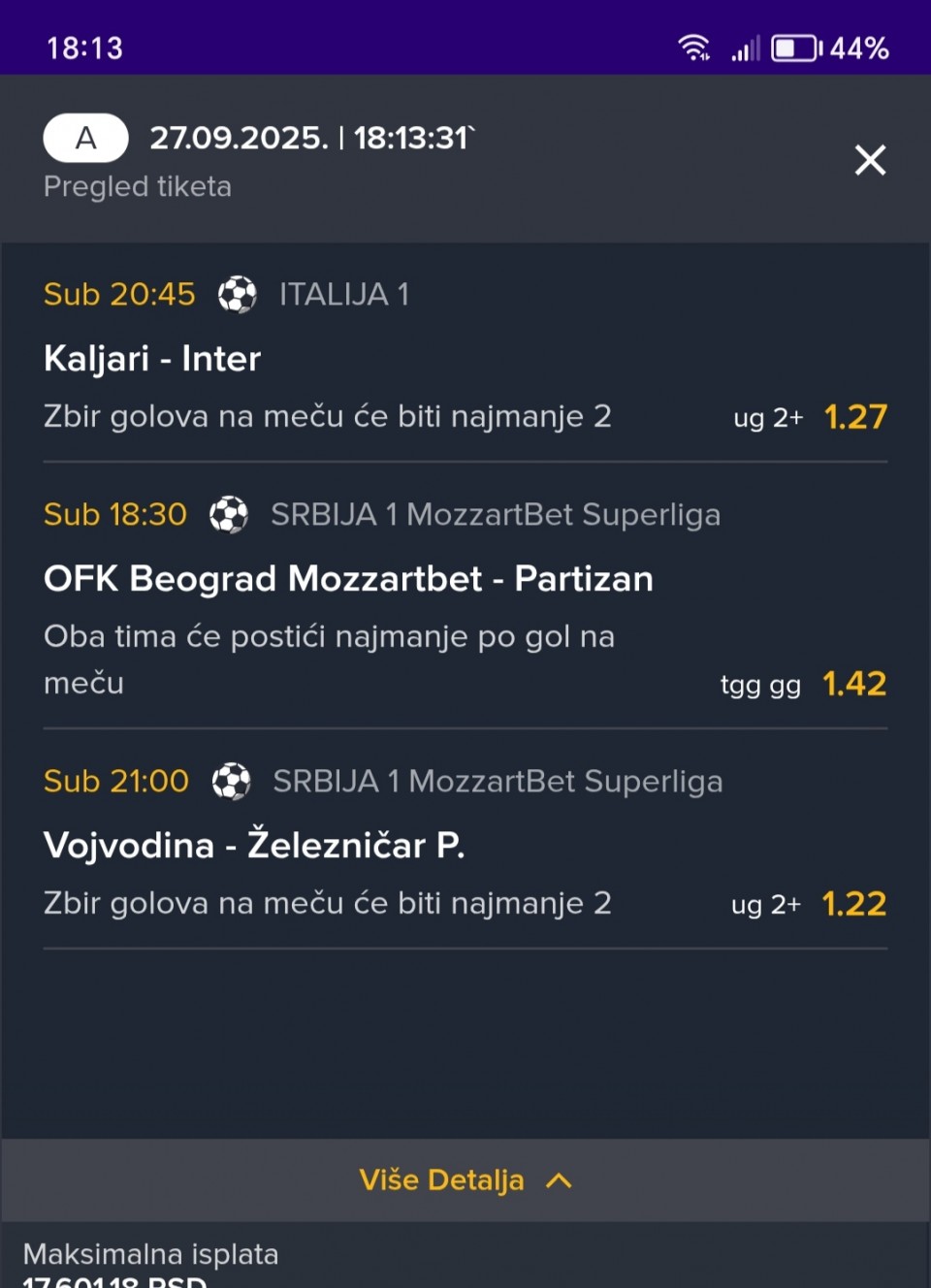Image resolution: width=931 pixels, height=1288 pixels.
Task: Open the OFK Beograd Mozzartbet - Partizan match
Action: point(348,579)
